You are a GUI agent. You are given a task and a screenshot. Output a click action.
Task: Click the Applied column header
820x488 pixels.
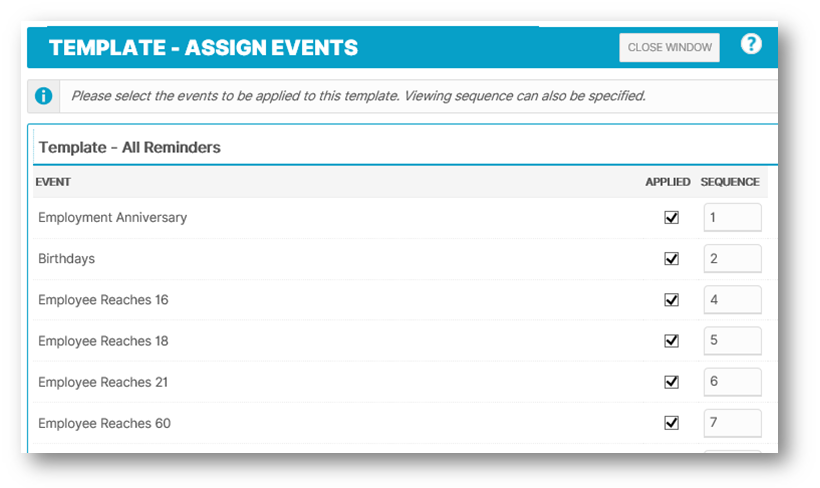coord(668,182)
